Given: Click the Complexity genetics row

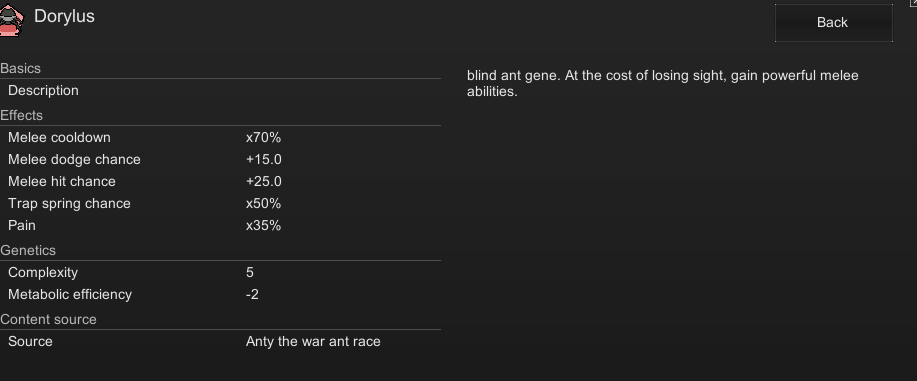Looking at the screenshot, I should [x=220, y=273].
